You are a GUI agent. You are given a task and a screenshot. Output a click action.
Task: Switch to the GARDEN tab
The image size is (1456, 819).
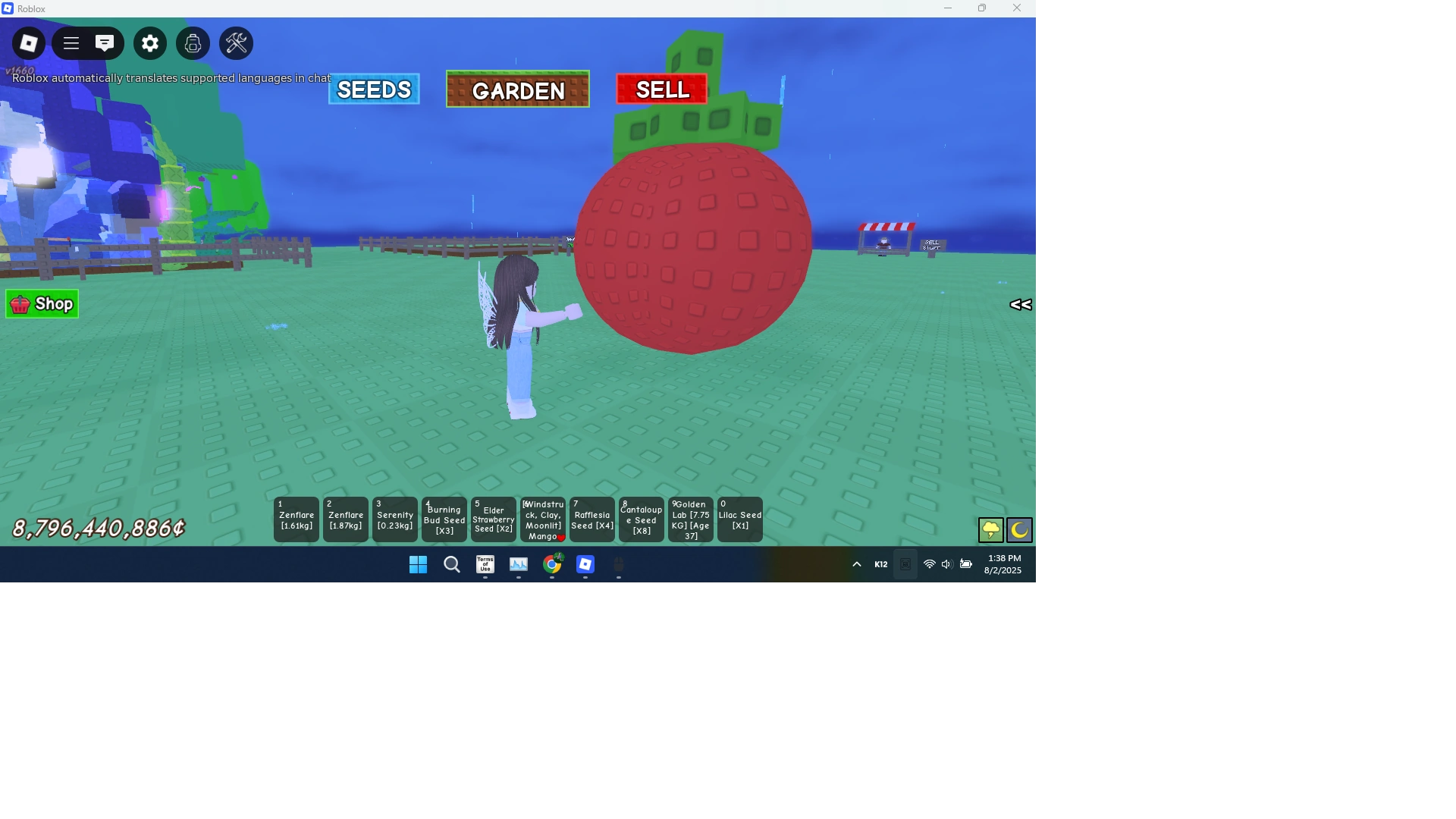517,90
